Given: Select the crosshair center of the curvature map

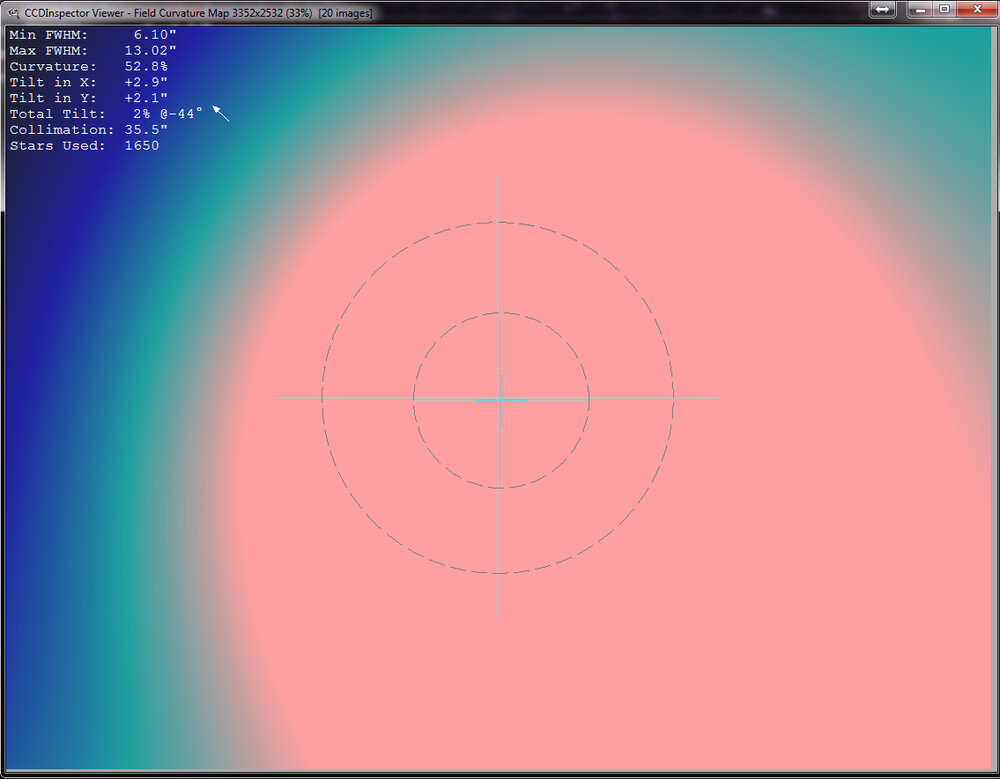Looking at the screenshot, I should (499, 398).
